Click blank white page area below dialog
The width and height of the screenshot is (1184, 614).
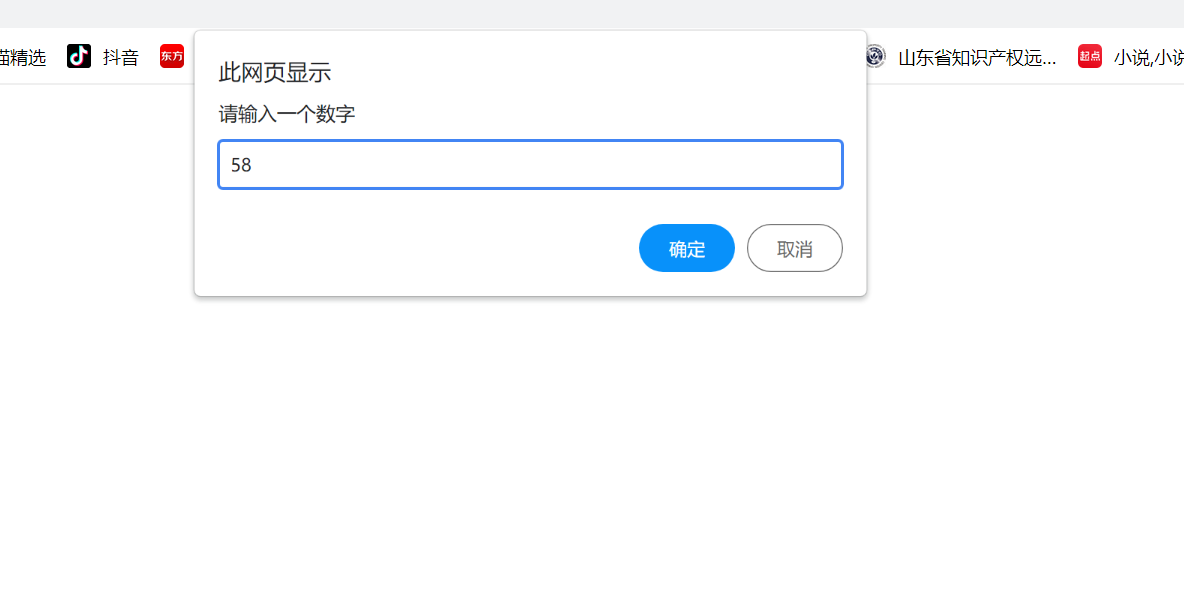coord(590,450)
